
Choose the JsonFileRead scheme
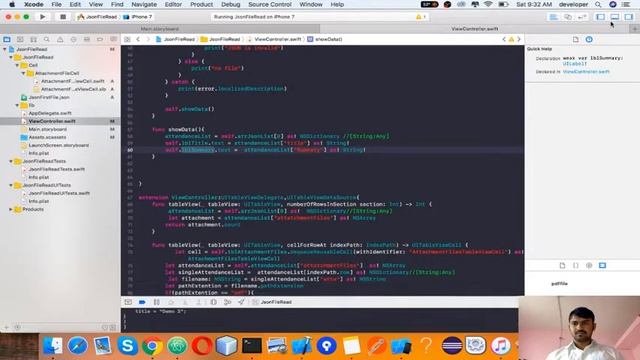(97, 17)
